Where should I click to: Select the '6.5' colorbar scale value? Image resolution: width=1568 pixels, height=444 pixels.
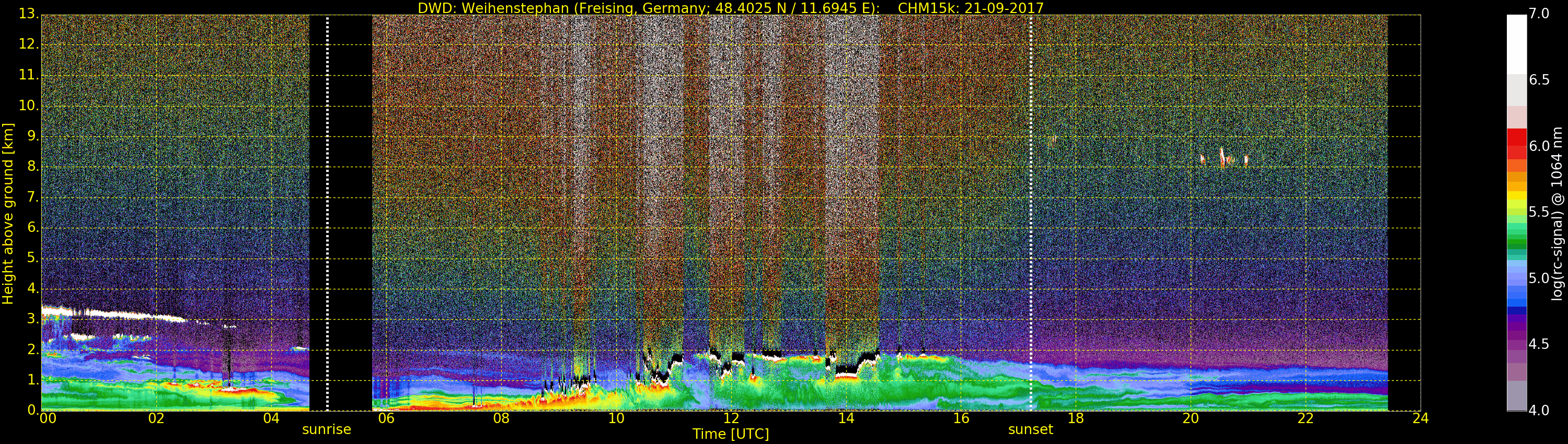click(1539, 80)
